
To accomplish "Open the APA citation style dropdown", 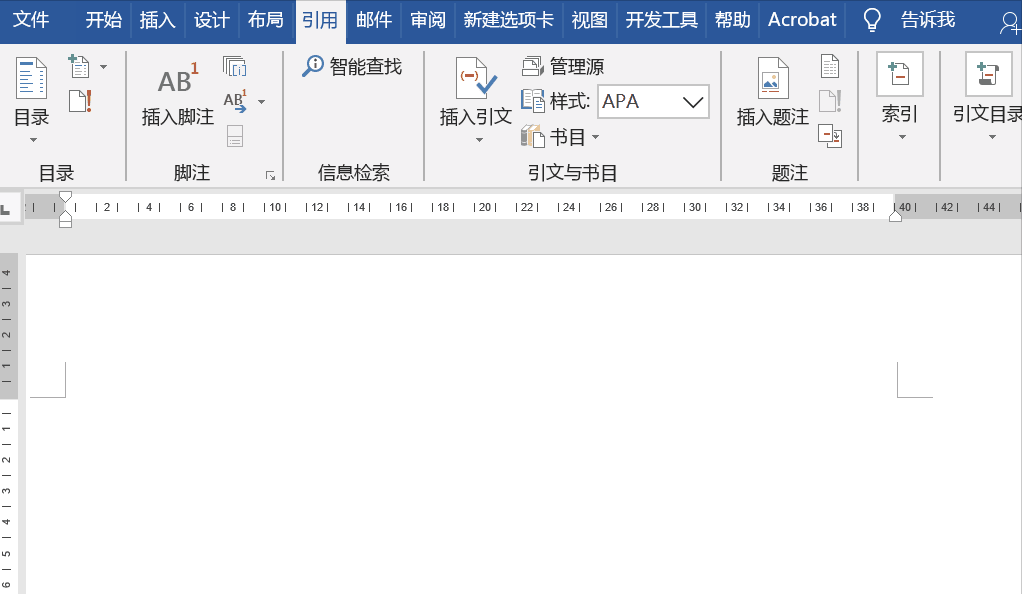I will click(695, 101).
